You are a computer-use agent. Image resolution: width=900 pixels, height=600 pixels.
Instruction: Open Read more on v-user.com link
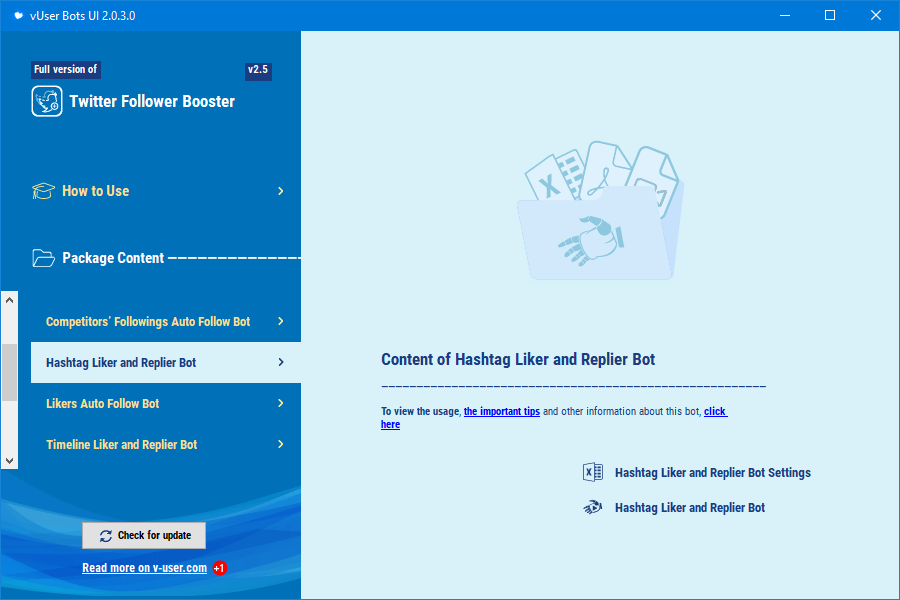145,568
